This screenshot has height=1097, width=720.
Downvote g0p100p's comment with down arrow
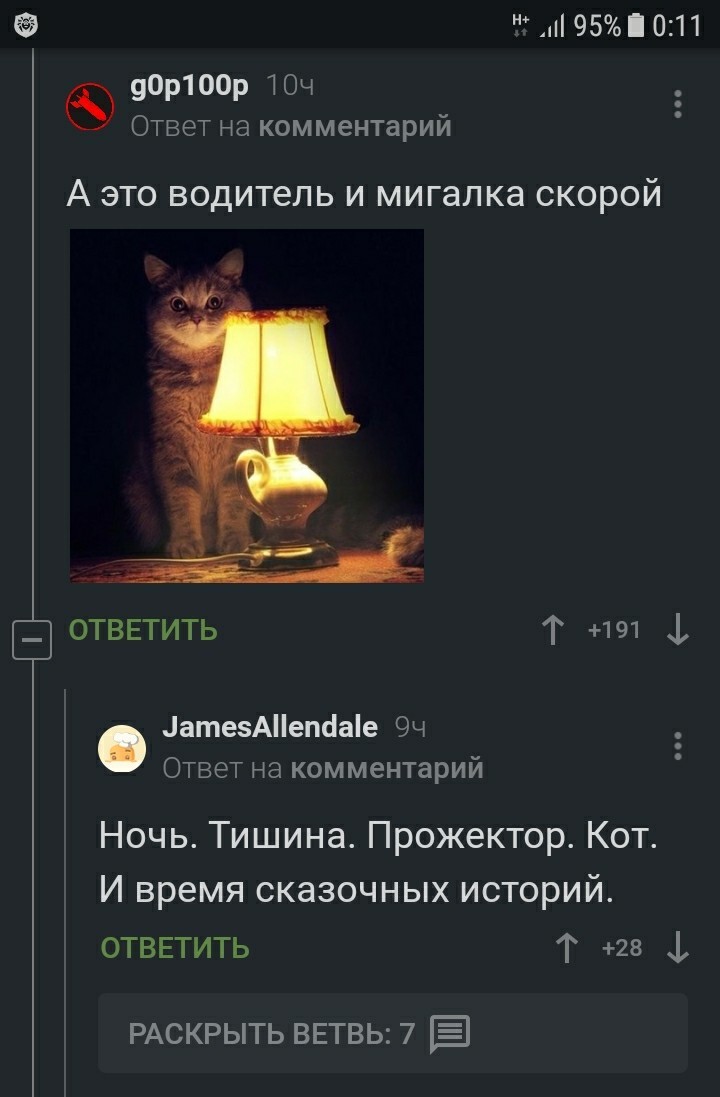tap(677, 630)
